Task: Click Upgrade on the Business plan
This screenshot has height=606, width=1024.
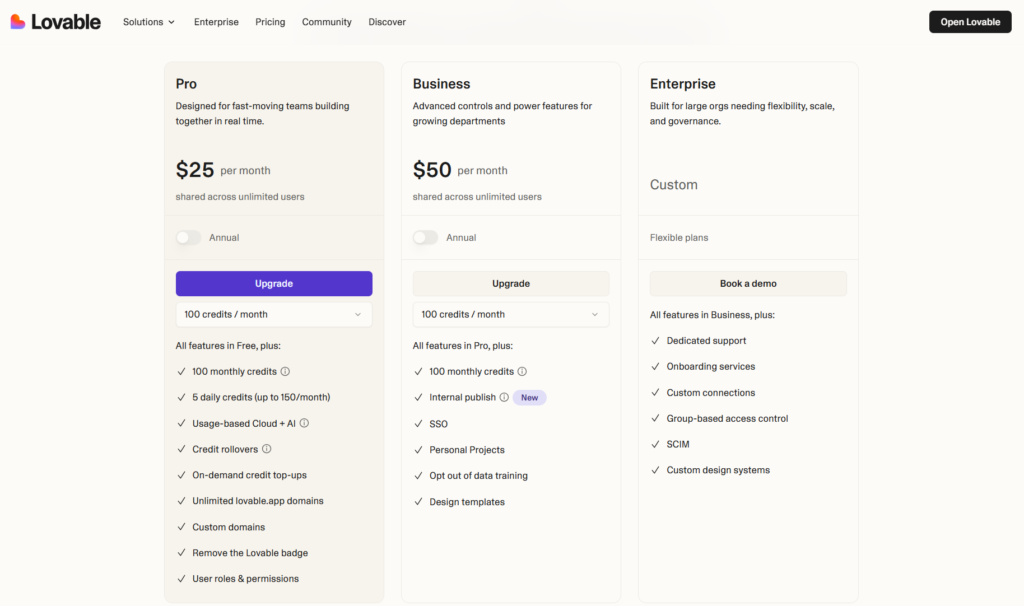Action: click(510, 283)
